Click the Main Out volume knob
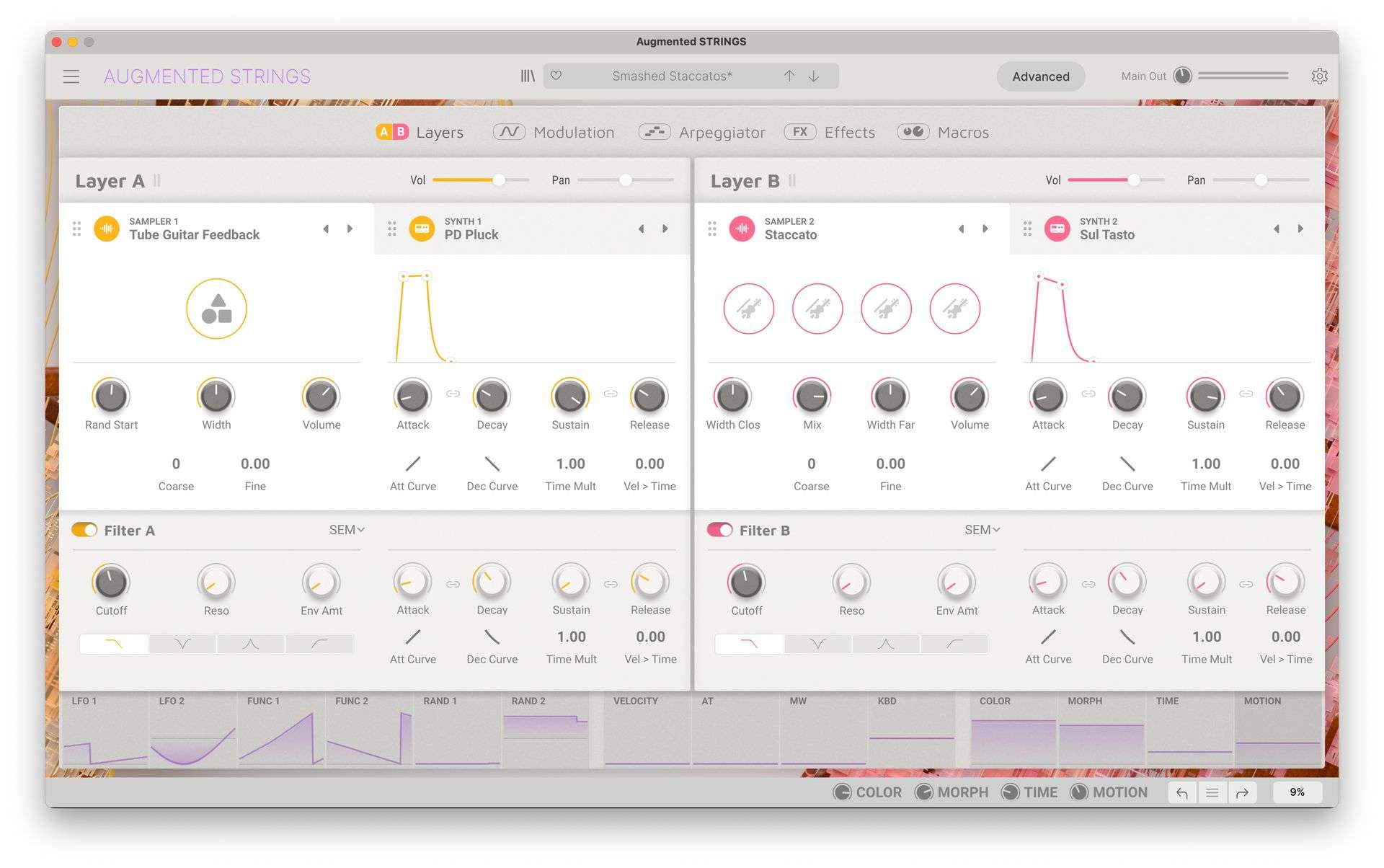Screen dimensions: 1384x868 coord(1182,76)
